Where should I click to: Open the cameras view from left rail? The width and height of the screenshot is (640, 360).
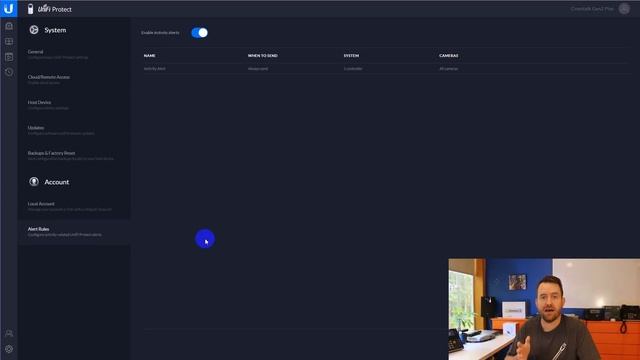click(x=9, y=26)
